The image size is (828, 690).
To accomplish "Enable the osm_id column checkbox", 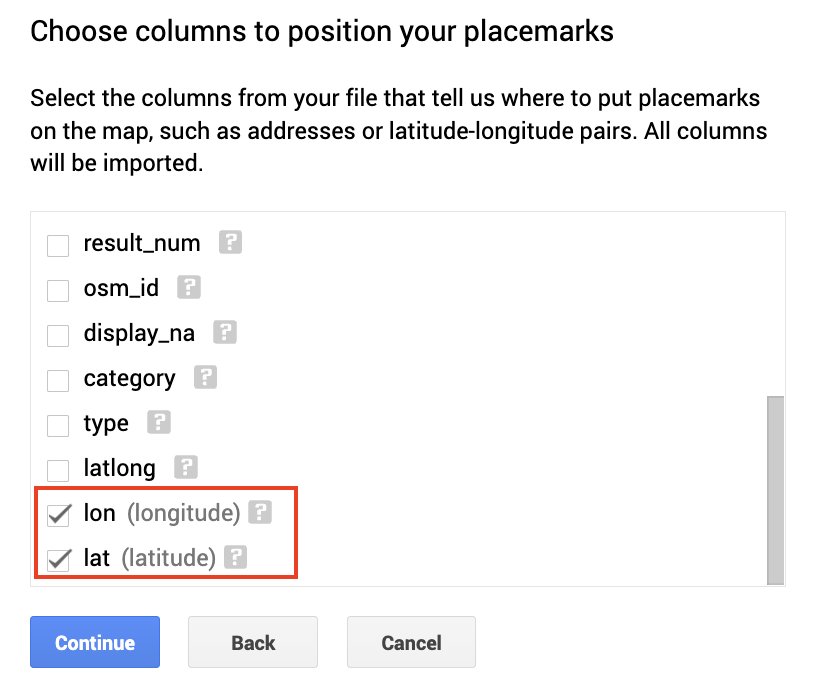I will click(58, 290).
